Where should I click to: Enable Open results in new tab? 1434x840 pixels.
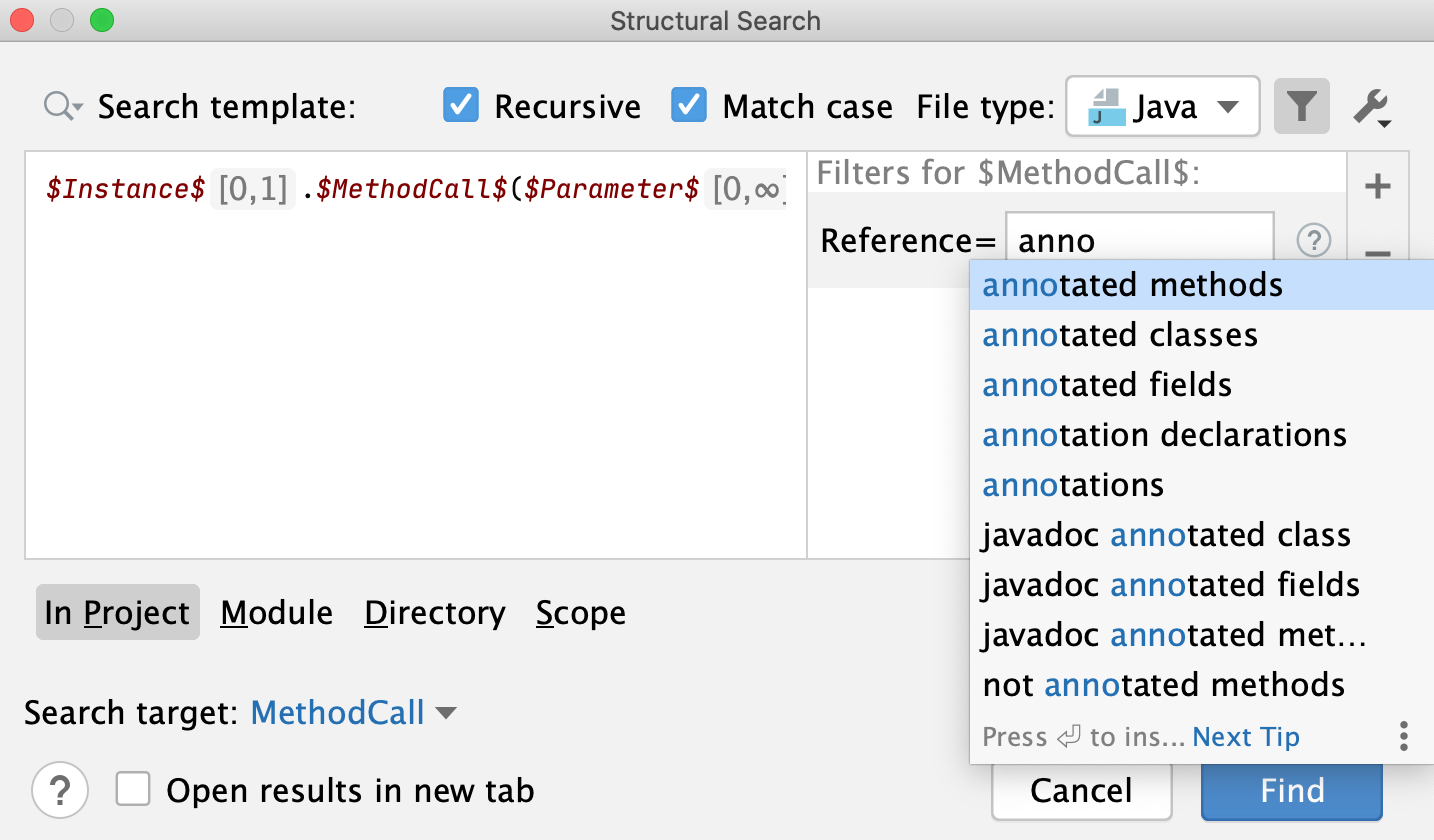tap(133, 789)
